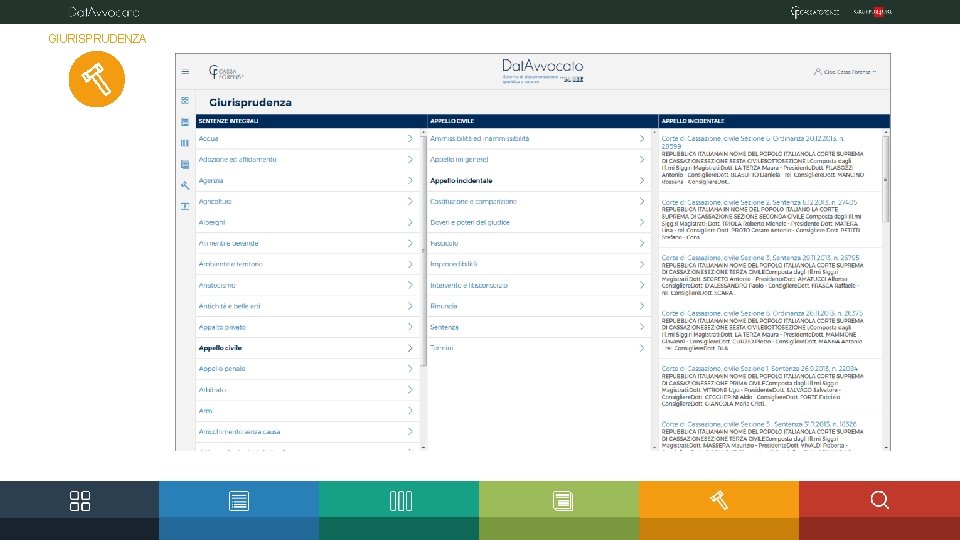Click the Cassa Forense logo in the top dark bar
The height and width of the screenshot is (540, 960).
pos(814,12)
